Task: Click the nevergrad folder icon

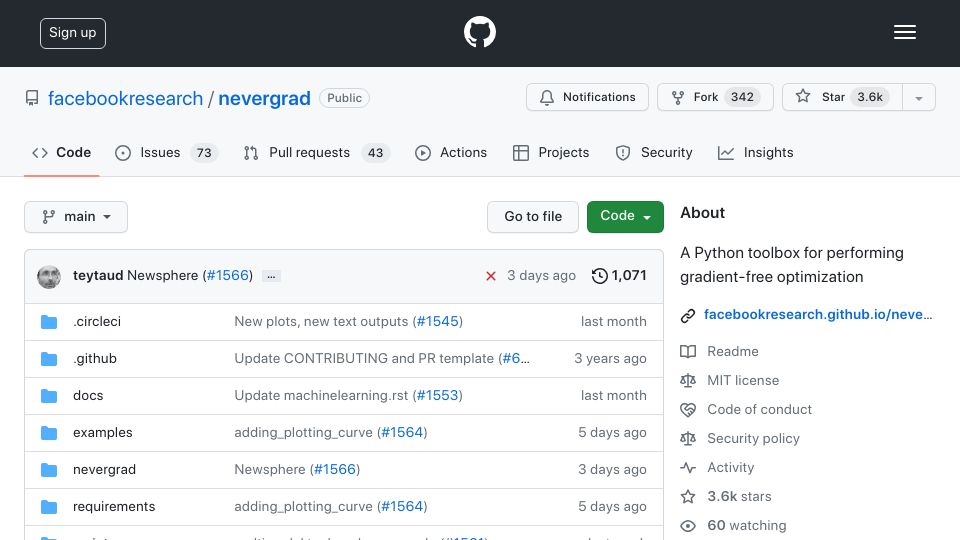Action: [x=49, y=470]
